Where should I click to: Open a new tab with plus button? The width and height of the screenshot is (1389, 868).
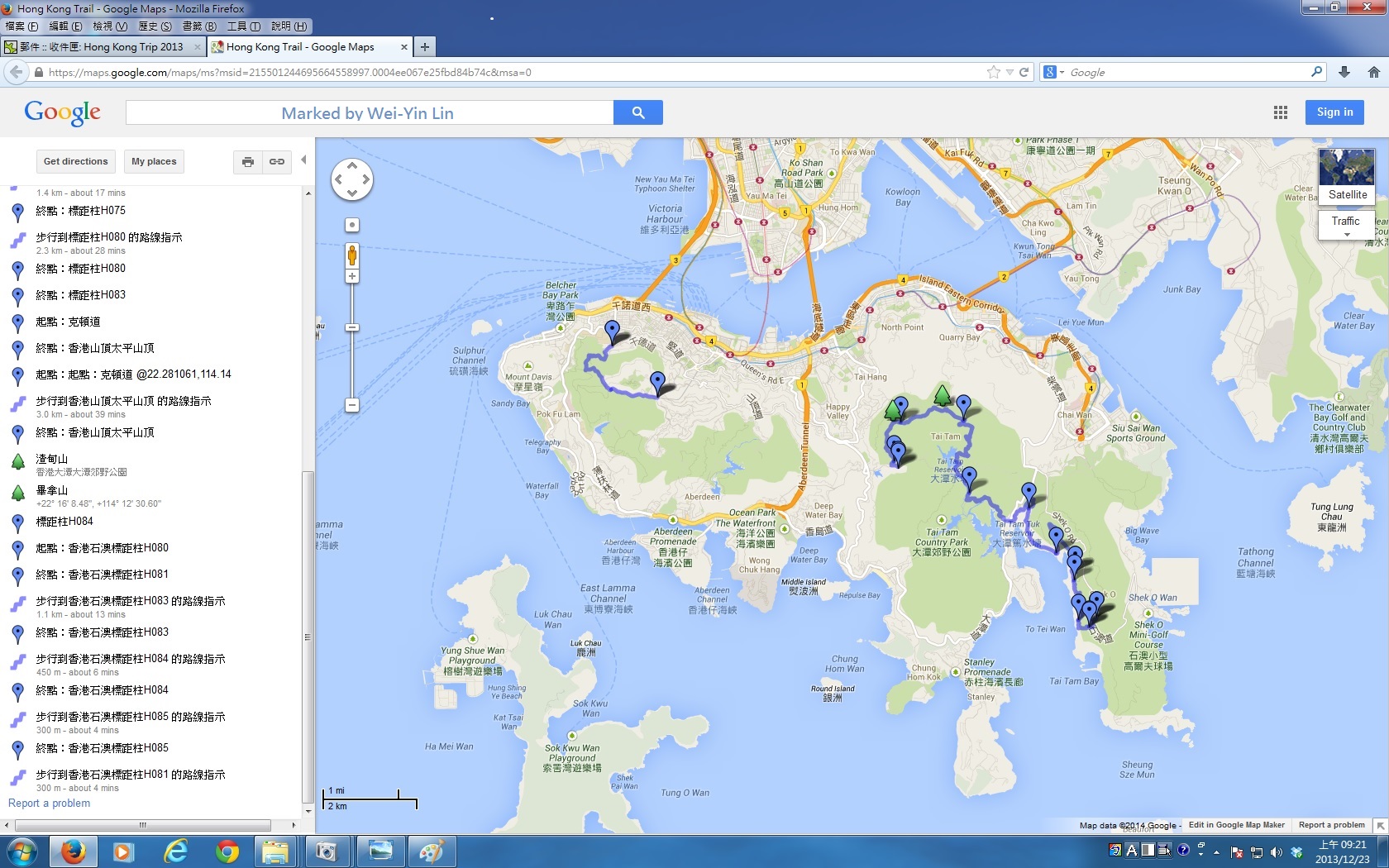coord(424,47)
